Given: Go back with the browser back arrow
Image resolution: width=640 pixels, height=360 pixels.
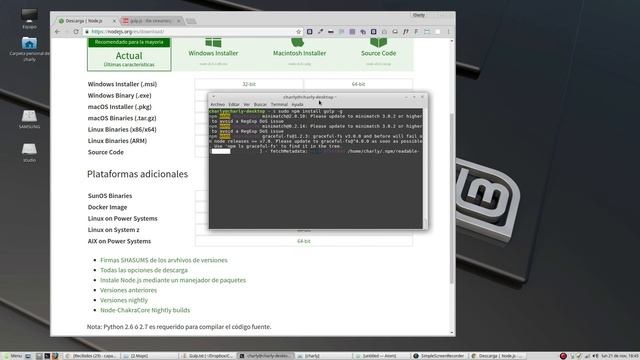Looking at the screenshot, I should point(57,31).
